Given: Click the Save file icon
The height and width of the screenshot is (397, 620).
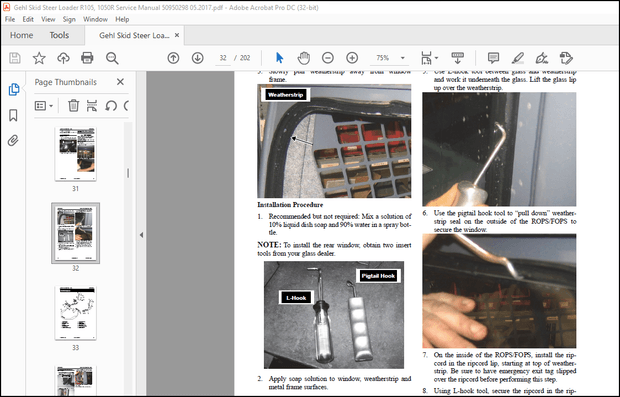Looking at the screenshot, I should (x=15, y=58).
